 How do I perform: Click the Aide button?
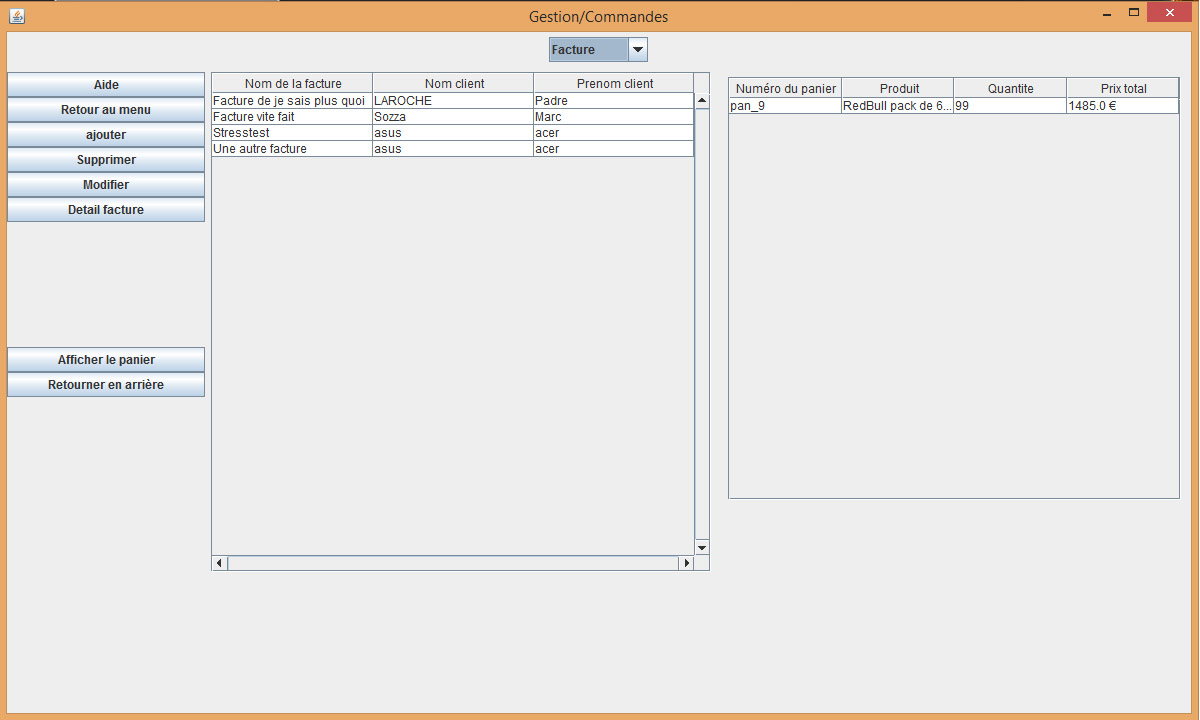[x=106, y=85]
